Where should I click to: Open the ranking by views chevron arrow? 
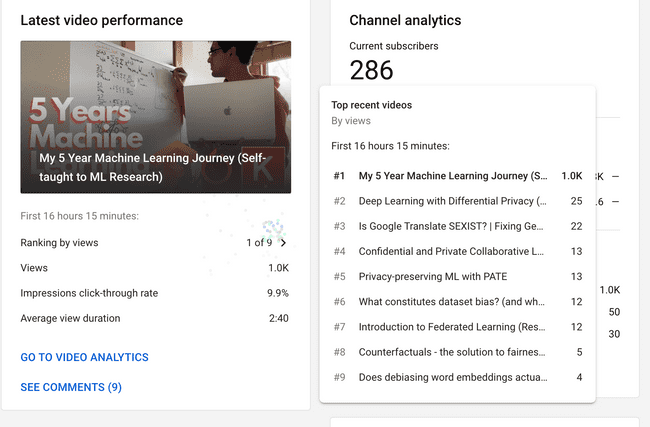(283, 243)
